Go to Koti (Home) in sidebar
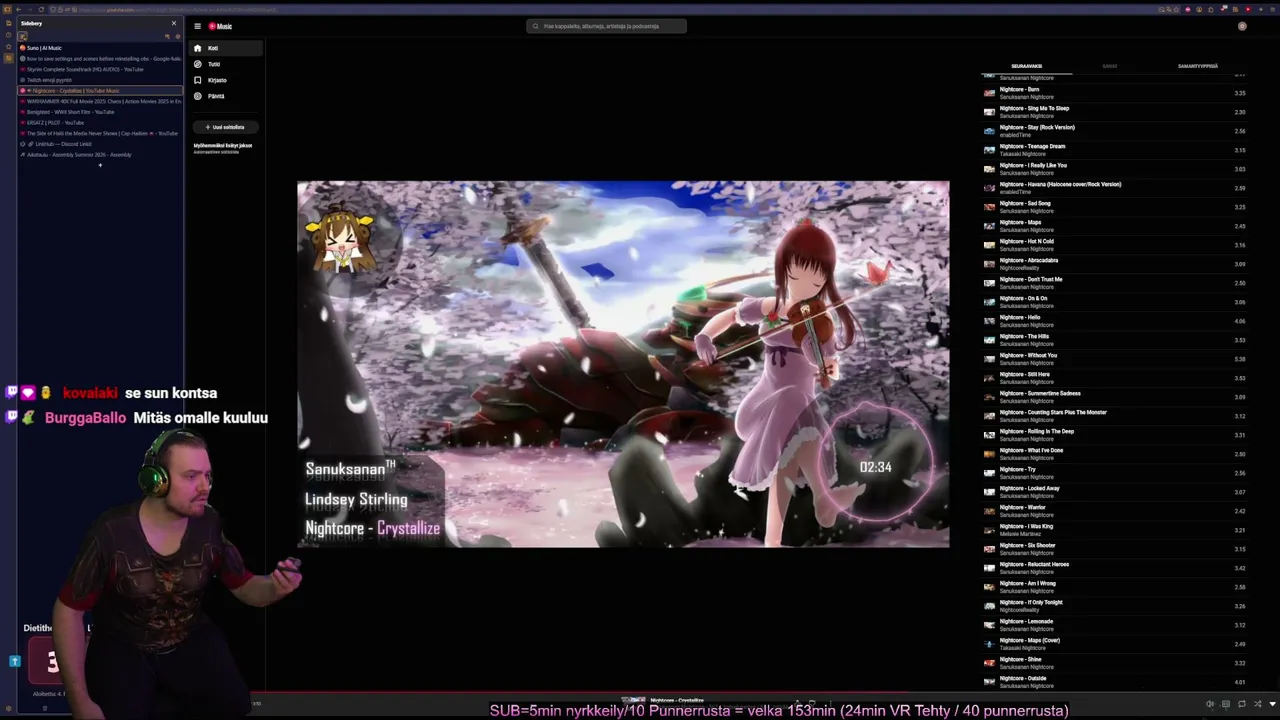1280x720 pixels. (x=227, y=48)
